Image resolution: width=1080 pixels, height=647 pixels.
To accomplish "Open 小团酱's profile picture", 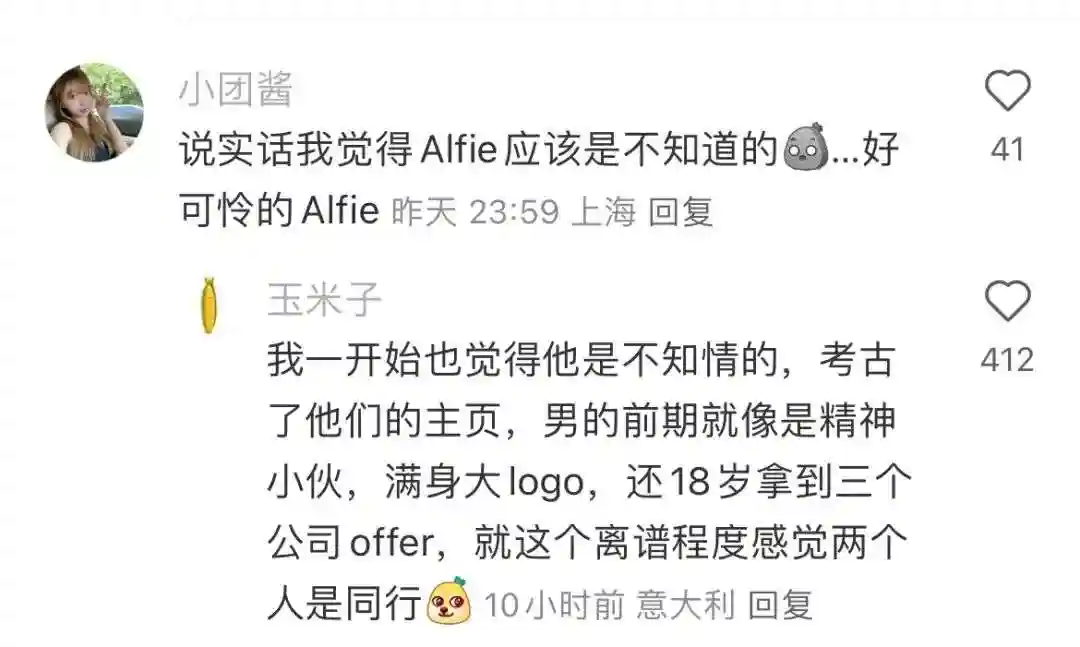I will click(94, 112).
